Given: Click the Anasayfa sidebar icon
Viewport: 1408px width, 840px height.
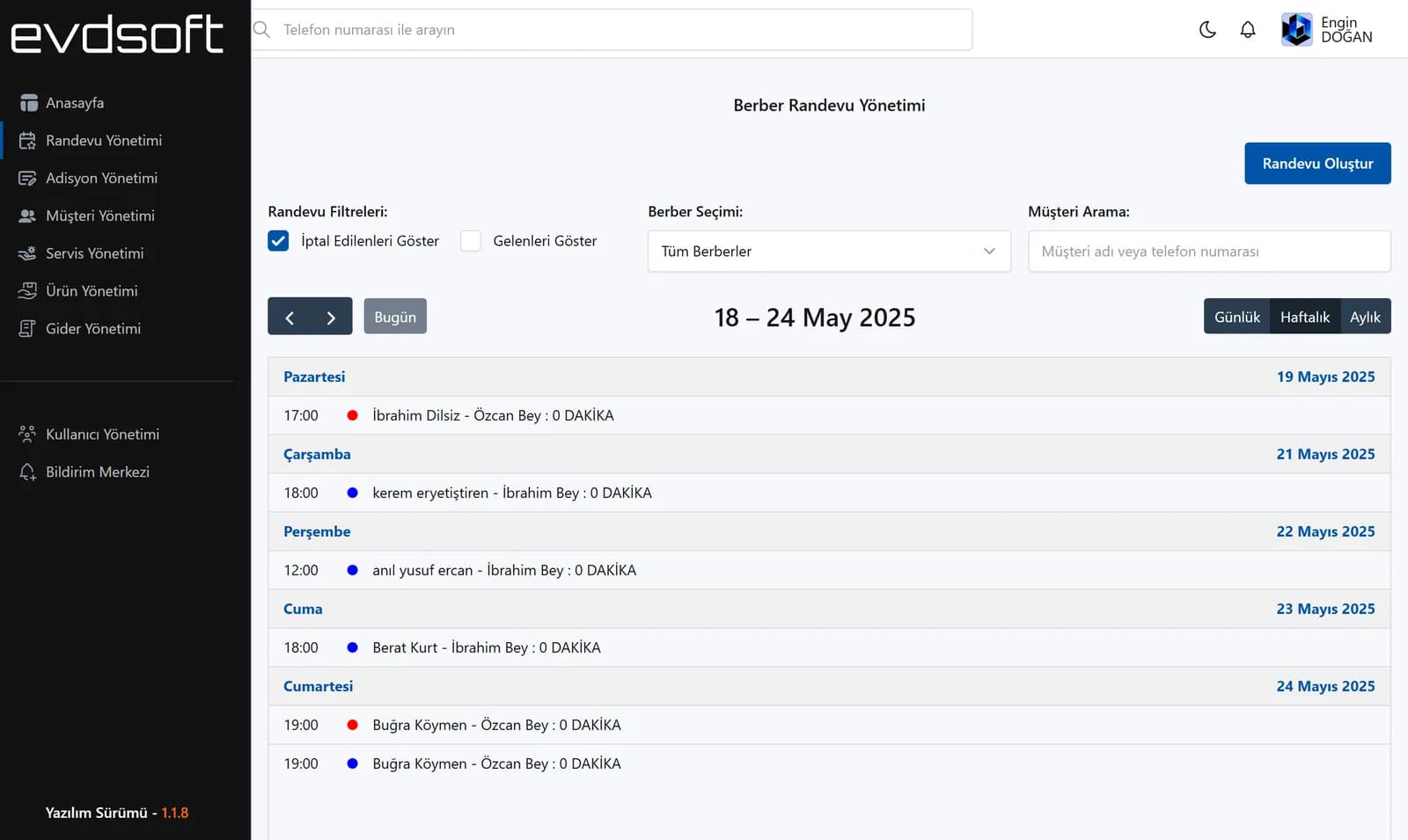Looking at the screenshot, I should [28, 103].
